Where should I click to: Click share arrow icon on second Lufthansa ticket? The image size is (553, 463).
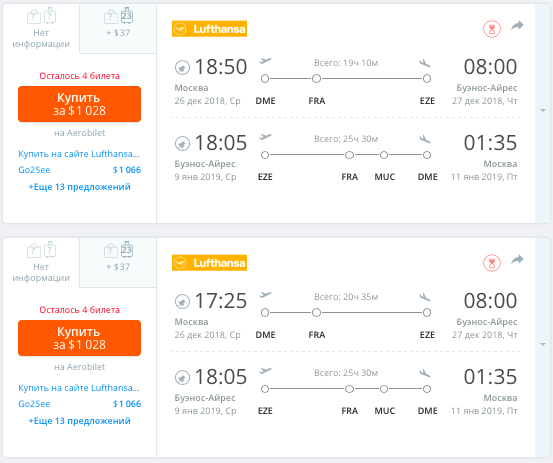(517, 260)
